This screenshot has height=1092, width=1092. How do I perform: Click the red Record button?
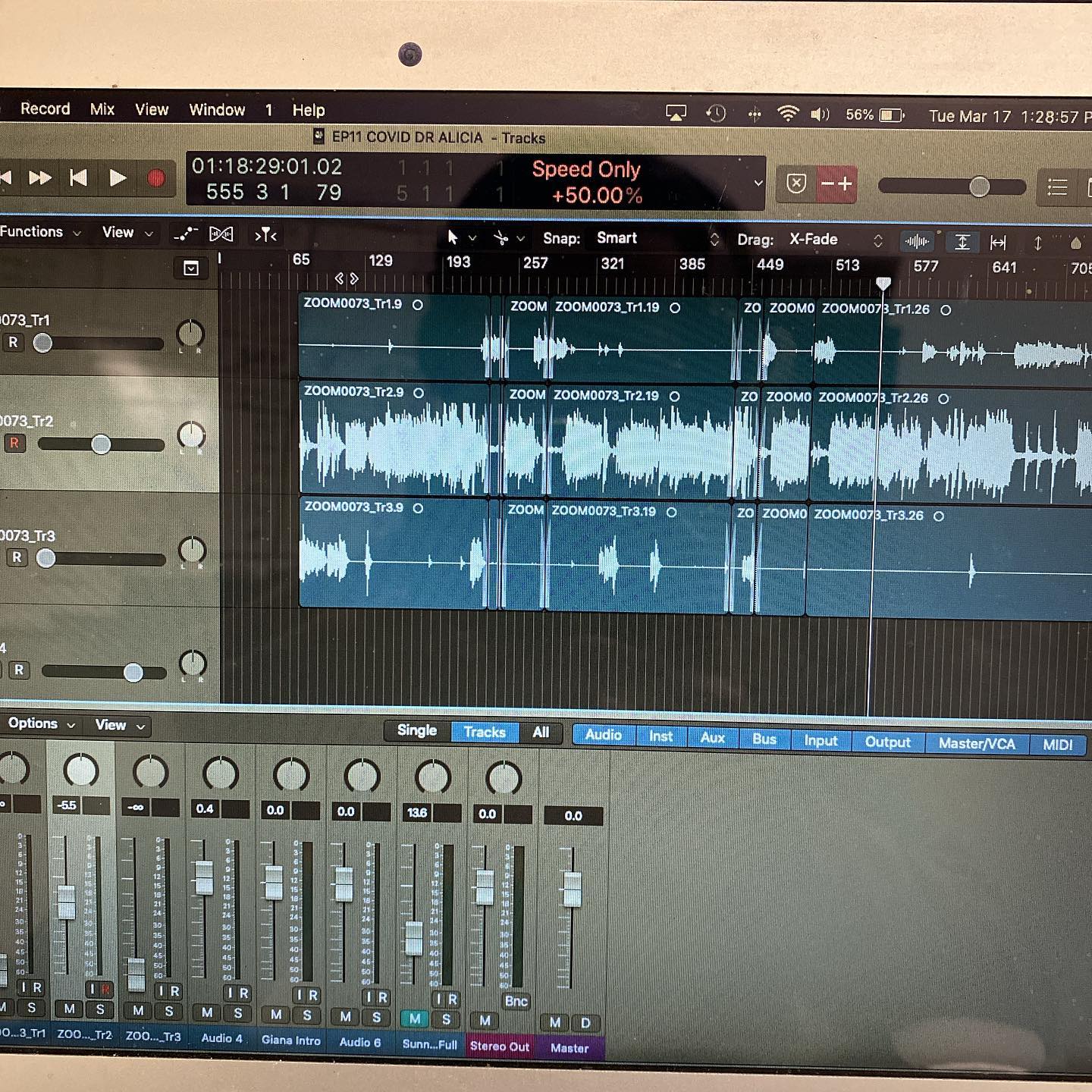point(156,178)
